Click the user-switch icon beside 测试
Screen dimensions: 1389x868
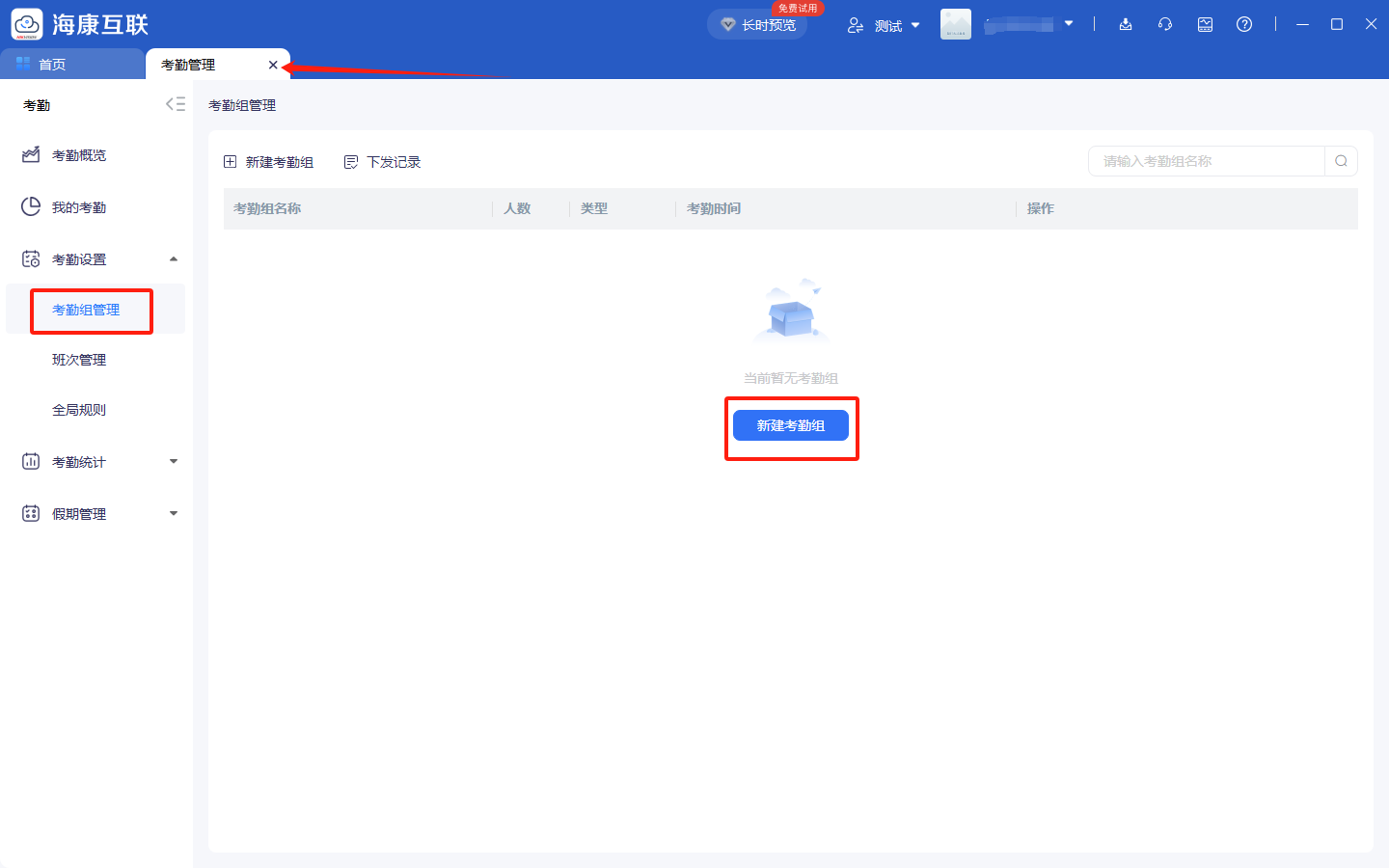(856, 25)
